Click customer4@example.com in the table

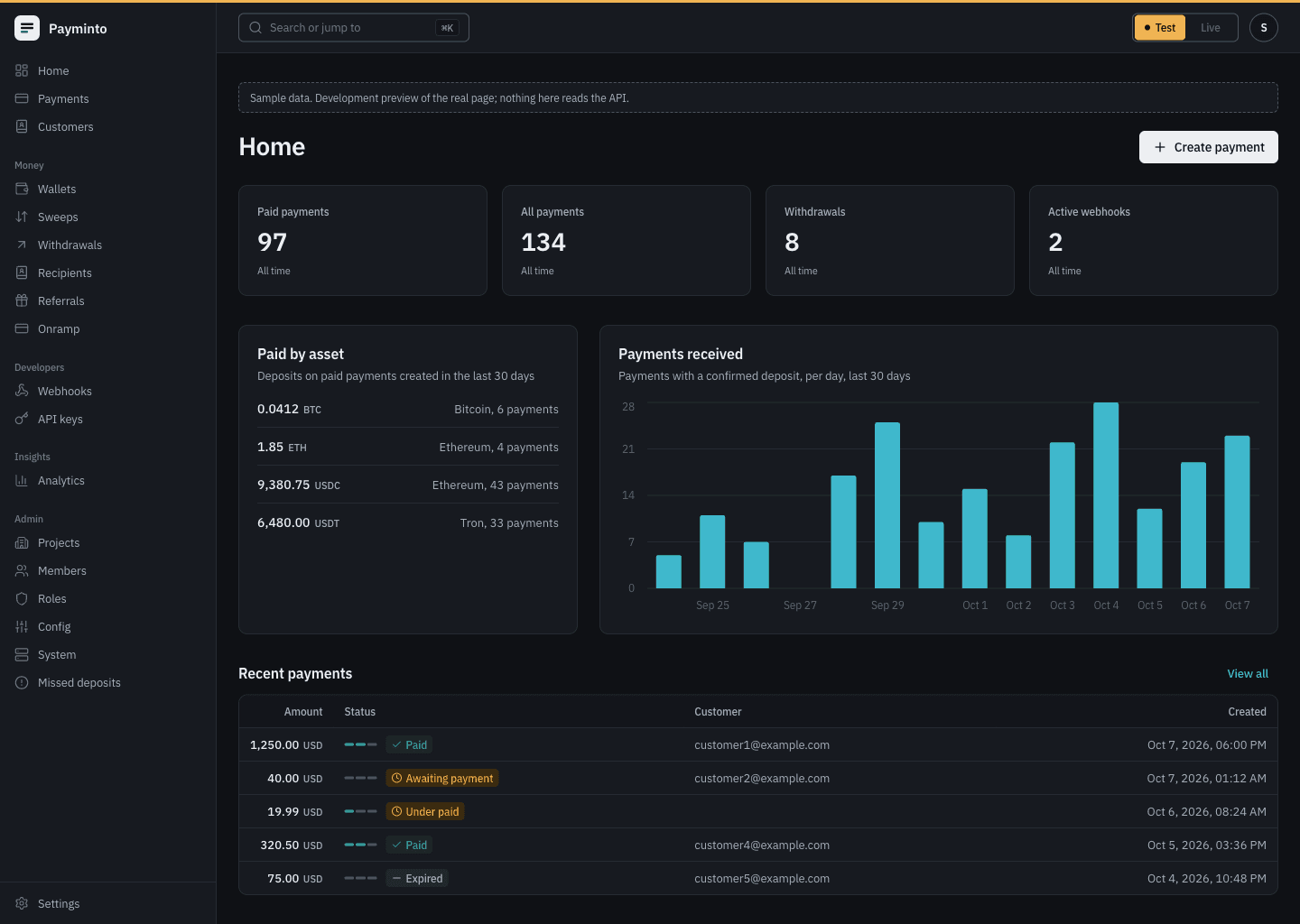[762, 845]
